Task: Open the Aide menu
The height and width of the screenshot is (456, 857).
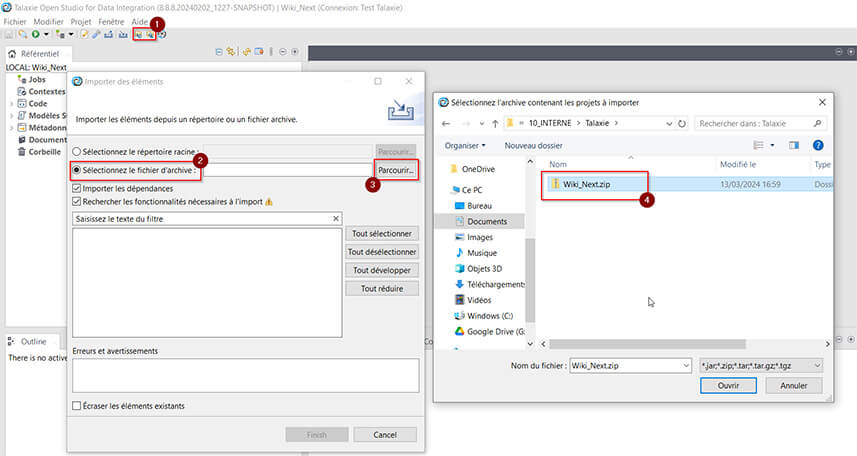Action: (139, 22)
